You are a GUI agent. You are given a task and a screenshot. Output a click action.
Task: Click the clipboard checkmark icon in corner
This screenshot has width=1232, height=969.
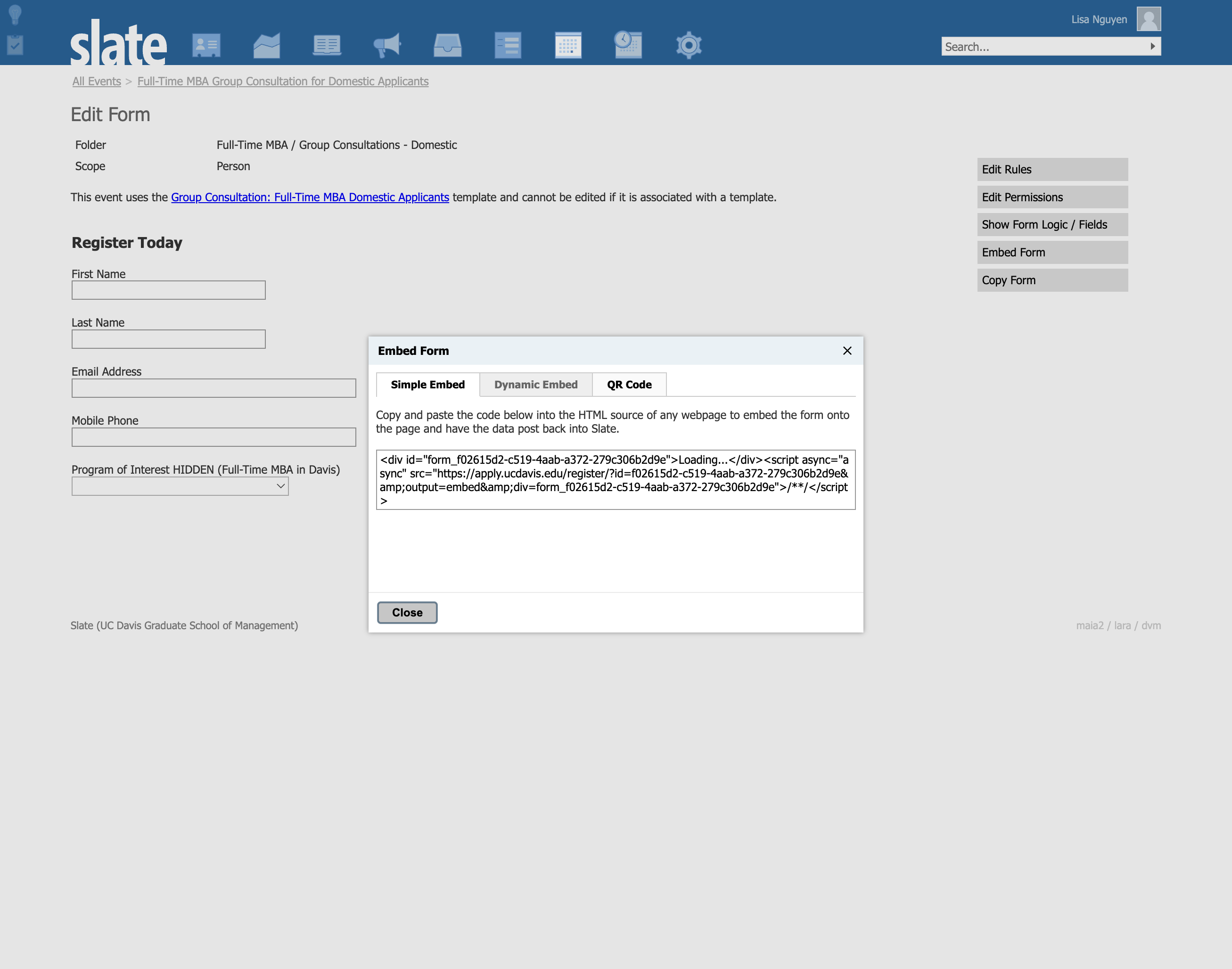[x=15, y=45]
